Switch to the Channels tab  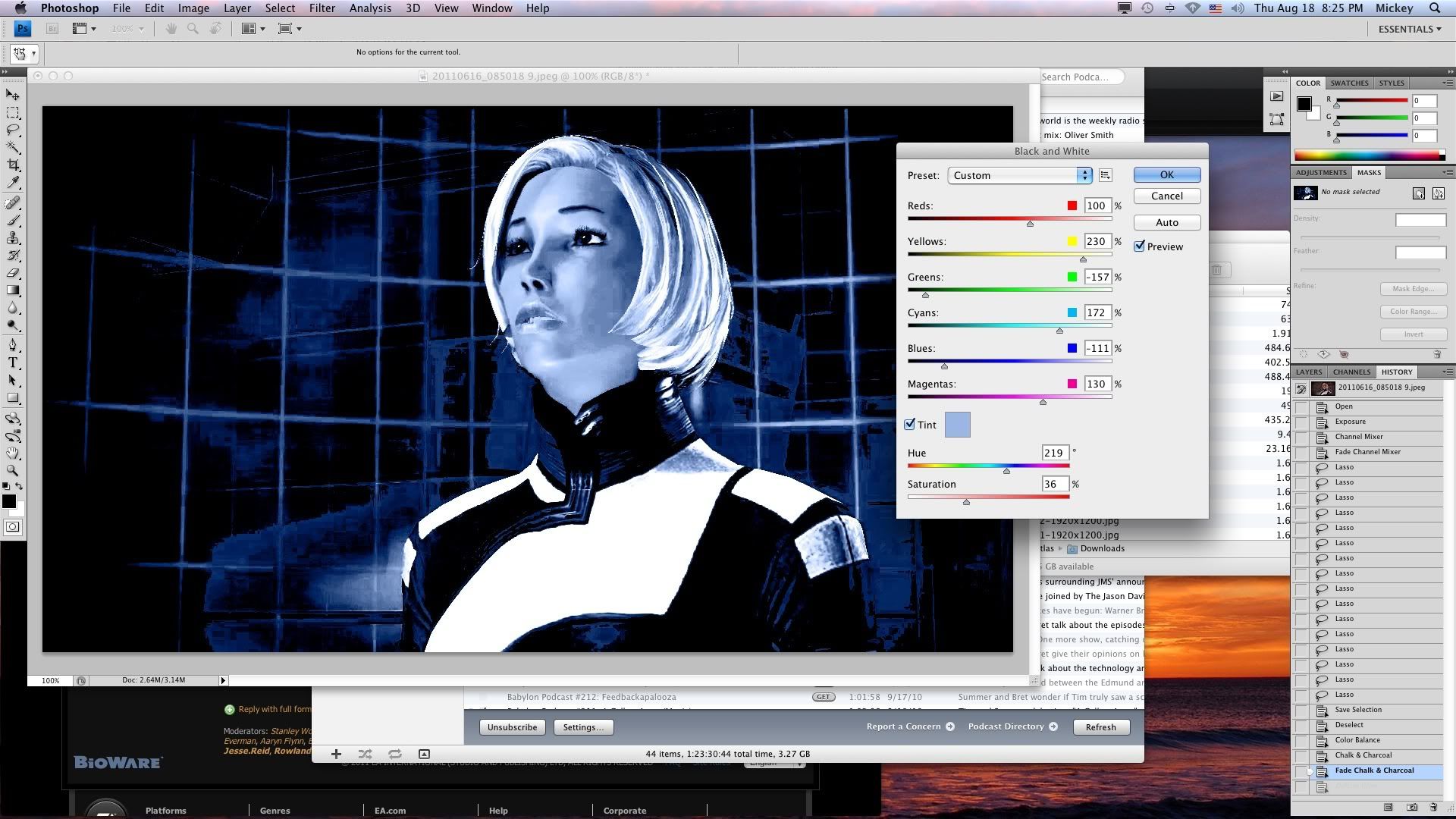pos(1351,372)
